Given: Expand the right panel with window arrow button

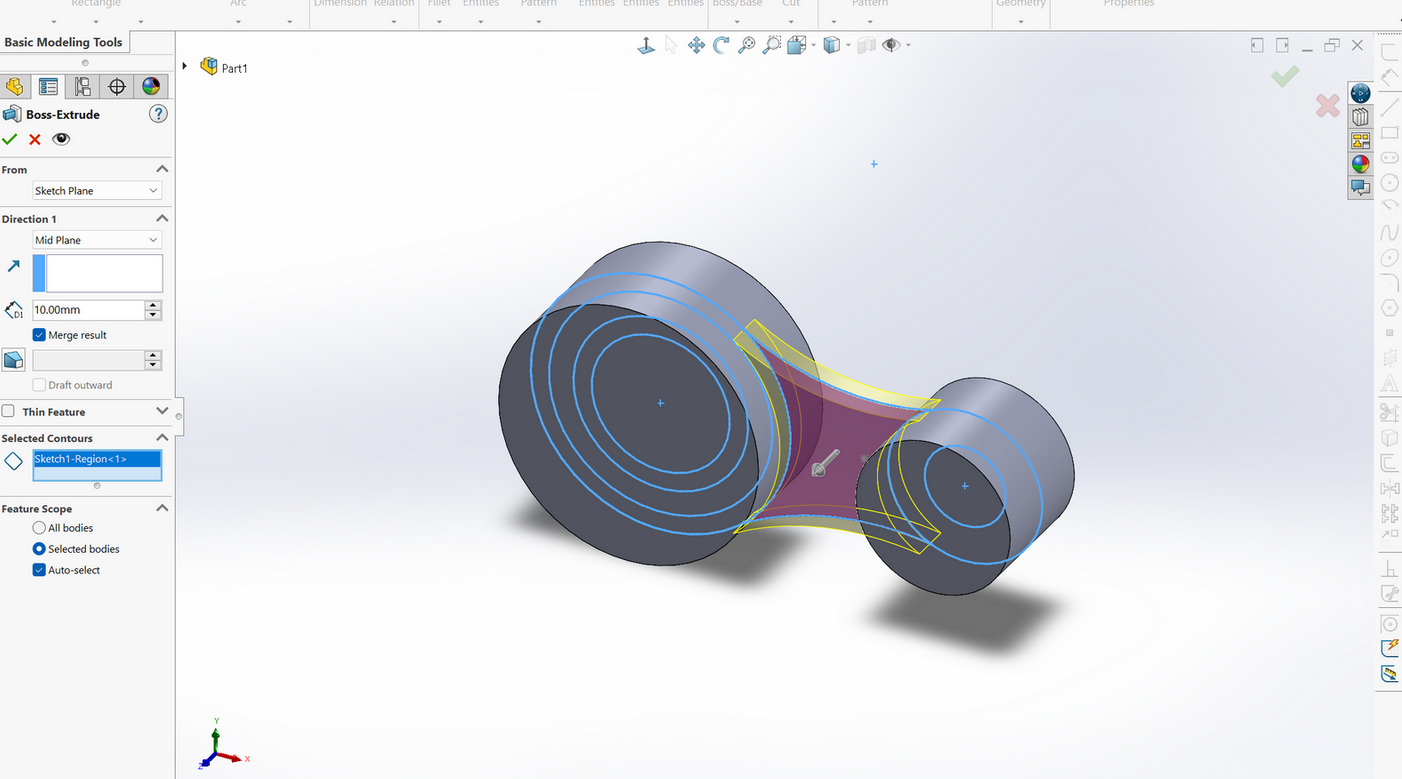Looking at the screenshot, I should point(1282,45).
